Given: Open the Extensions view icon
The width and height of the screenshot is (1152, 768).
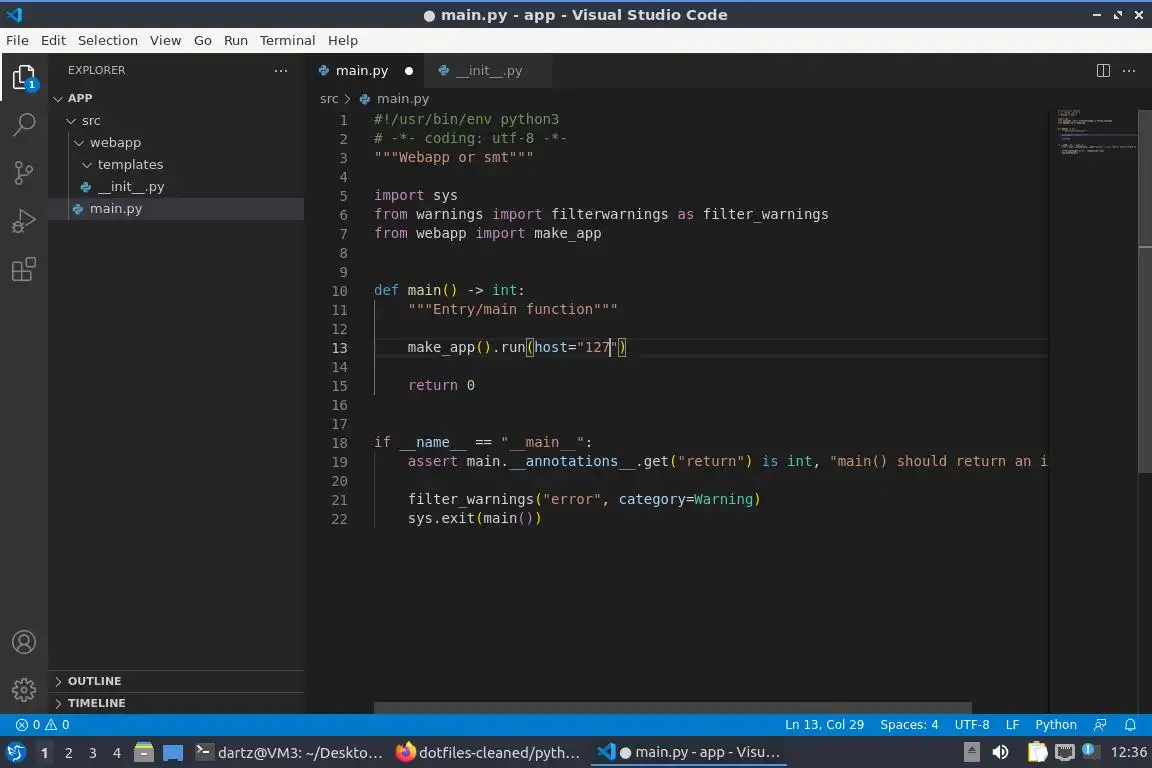Looking at the screenshot, I should (24, 269).
